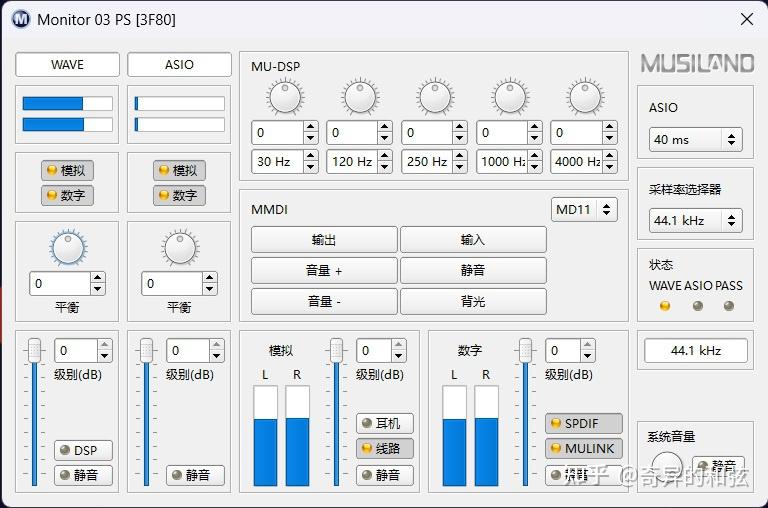Increase the gain value above 120 Hz
Viewport: 768px width, 508px height.
tap(385, 127)
